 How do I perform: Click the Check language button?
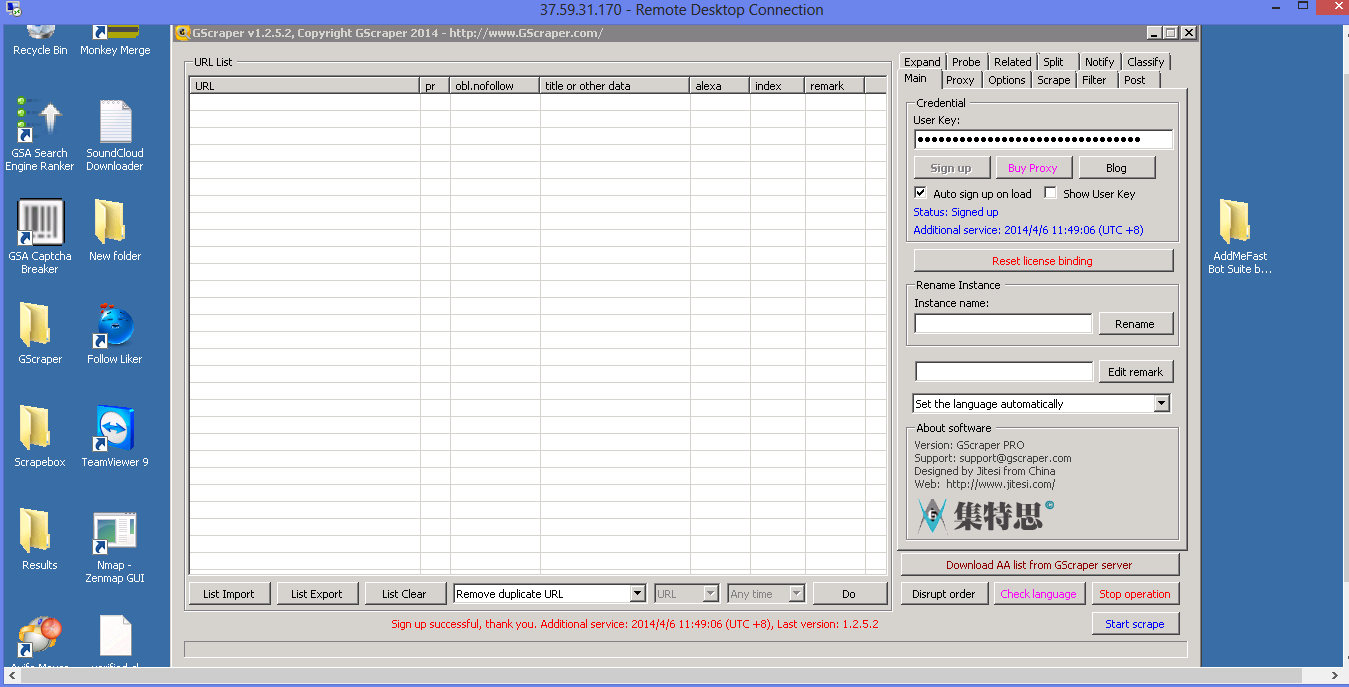[x=1038, y=594]
